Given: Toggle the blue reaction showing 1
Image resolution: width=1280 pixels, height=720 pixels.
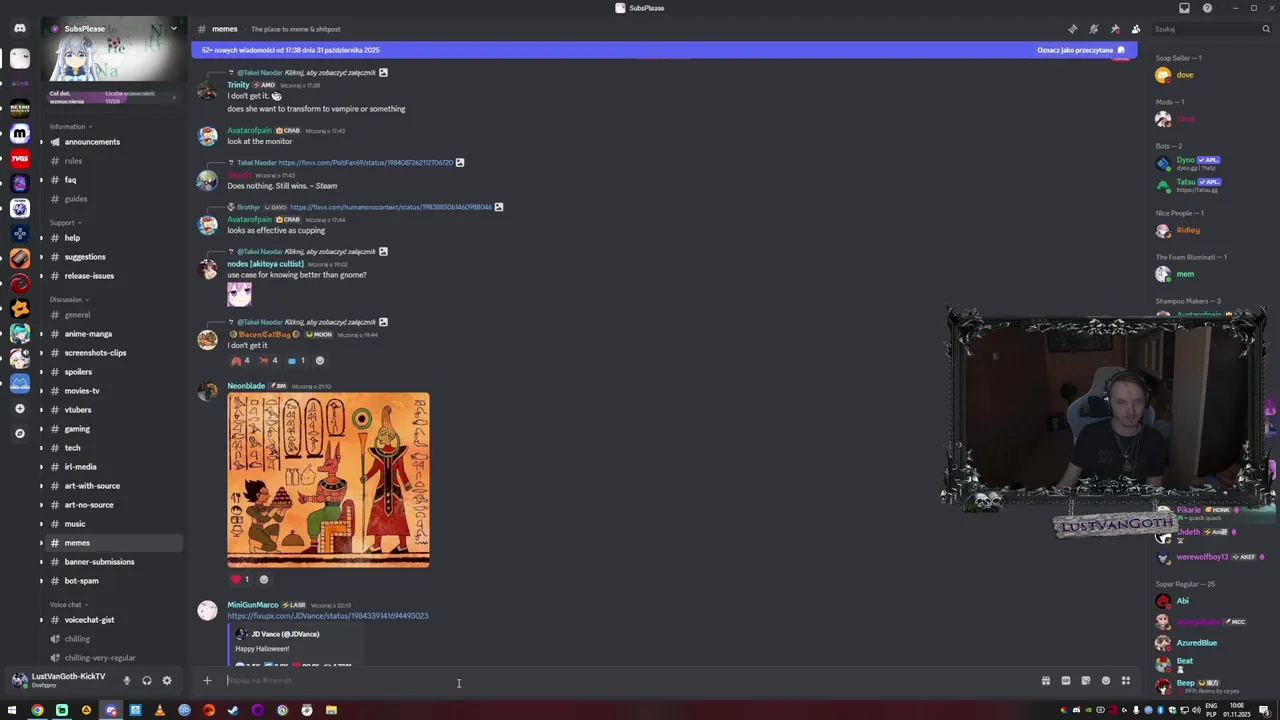Looking at the screenshot, I should tap(296, 361).
